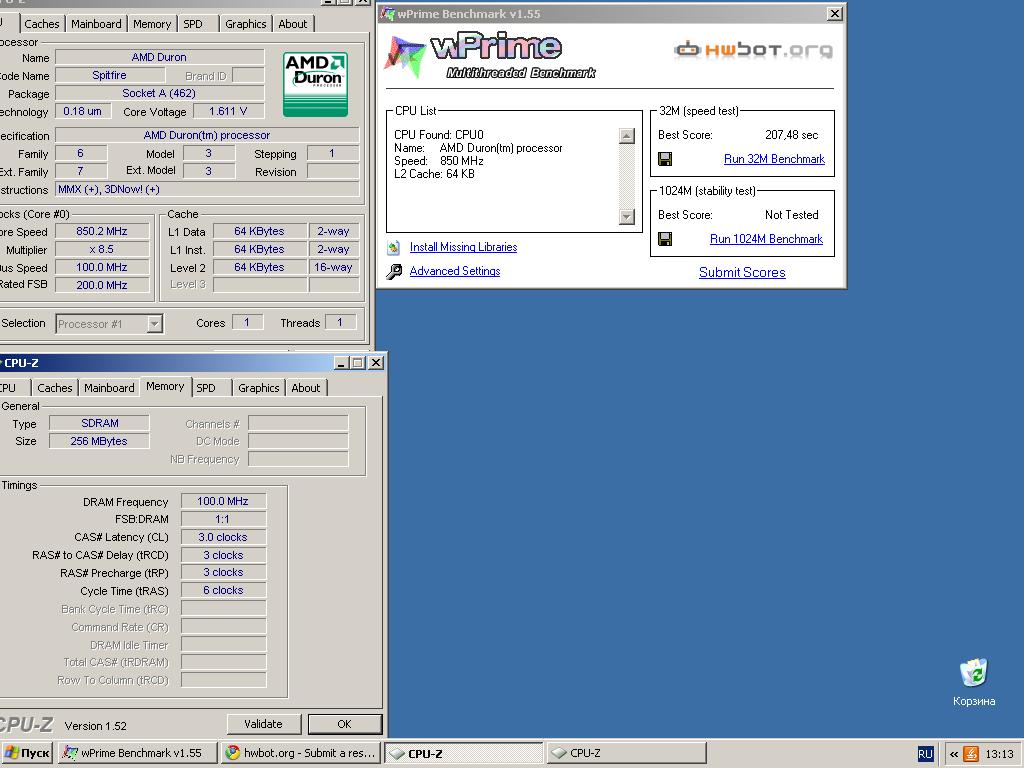Close the lower CPU-Z window

point(376,362)
